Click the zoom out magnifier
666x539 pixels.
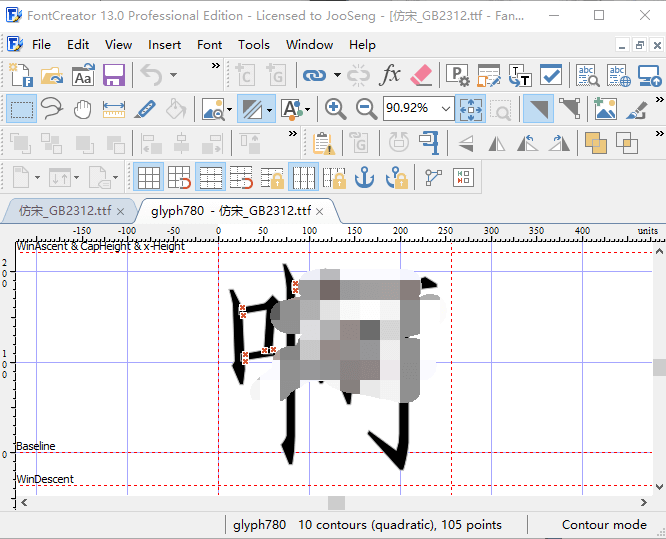[x=366, y=109]
